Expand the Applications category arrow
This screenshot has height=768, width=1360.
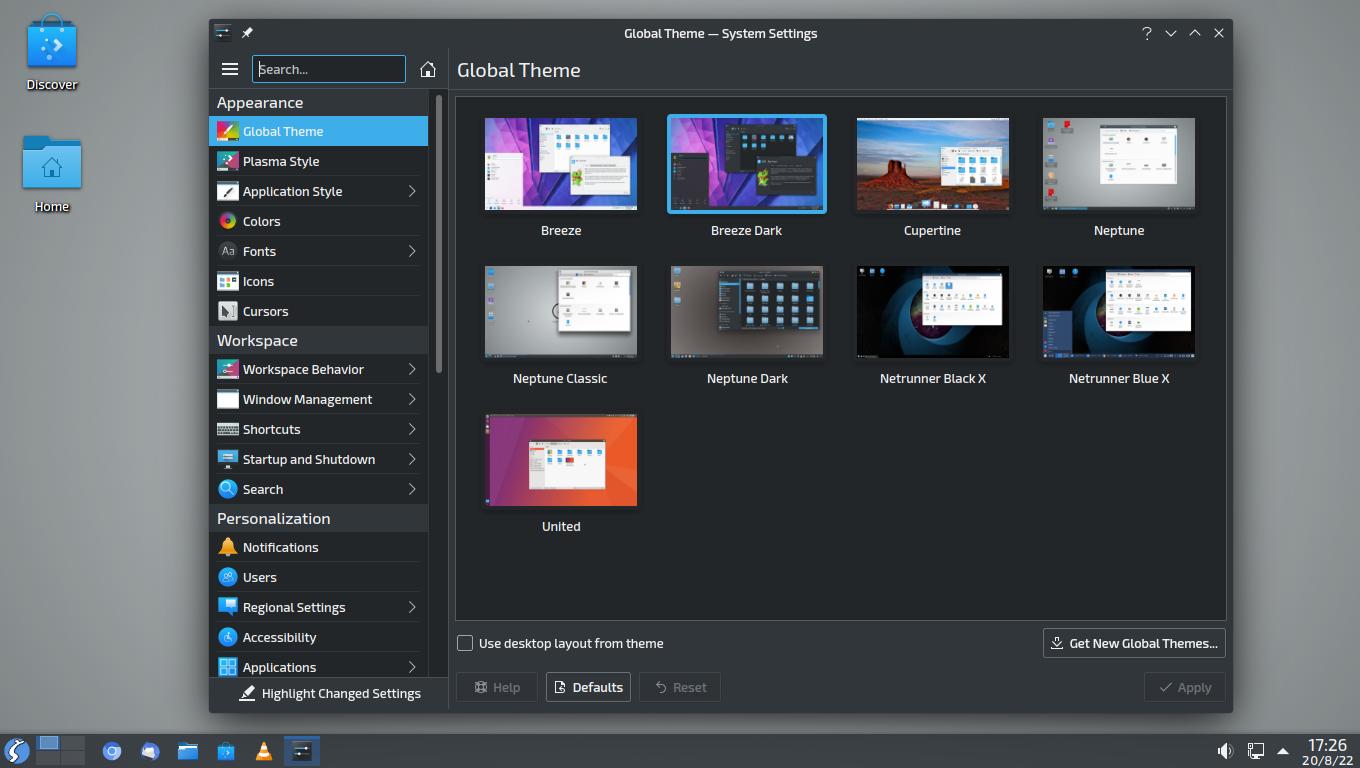click(412, 667)
